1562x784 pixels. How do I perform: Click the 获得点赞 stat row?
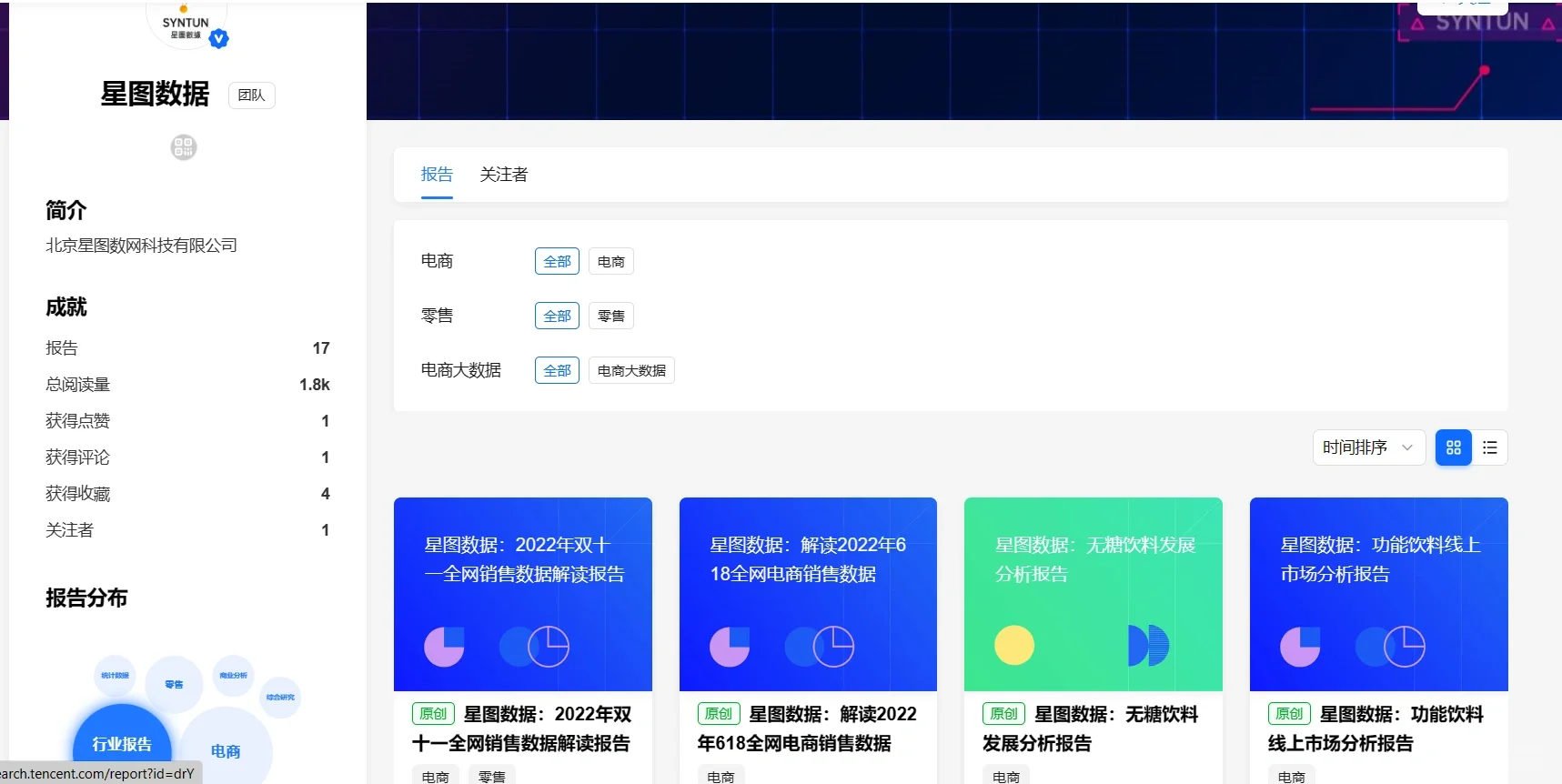187,421
